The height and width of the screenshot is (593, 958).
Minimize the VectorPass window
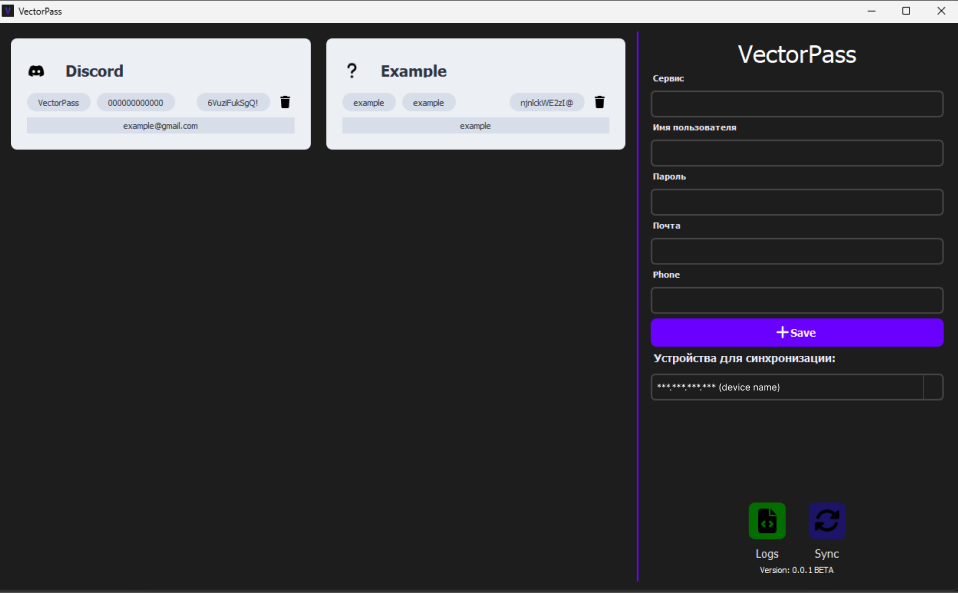click(872, 11)
